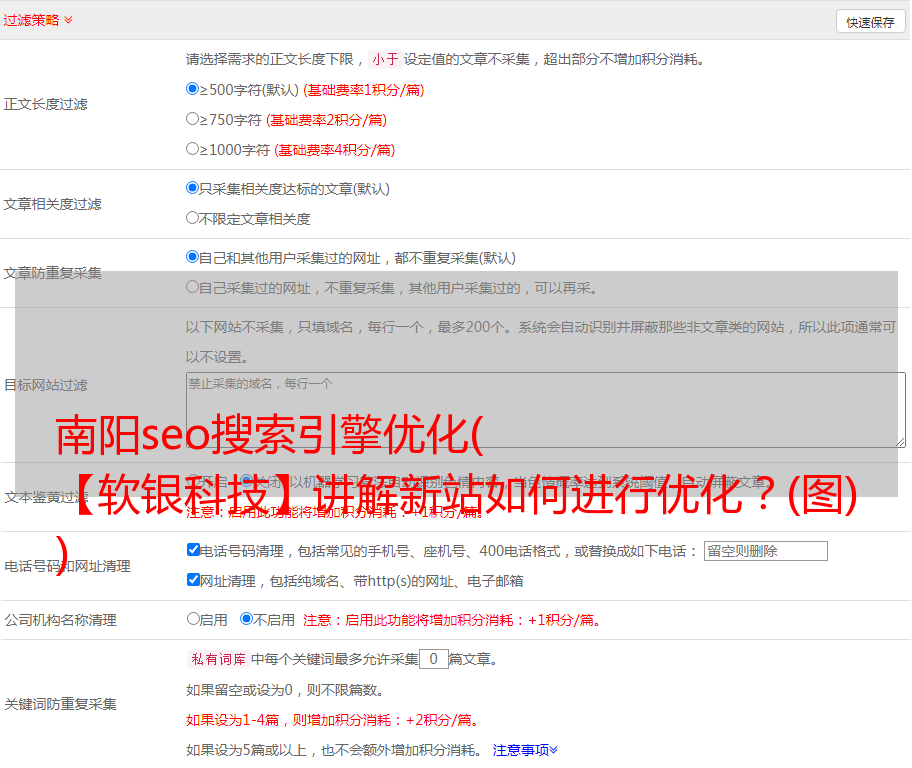Viewport: 912px width, 768px height.
Task: Choose 自己采集过的网址，不重复采集 option
Action: tap(193, 288)
